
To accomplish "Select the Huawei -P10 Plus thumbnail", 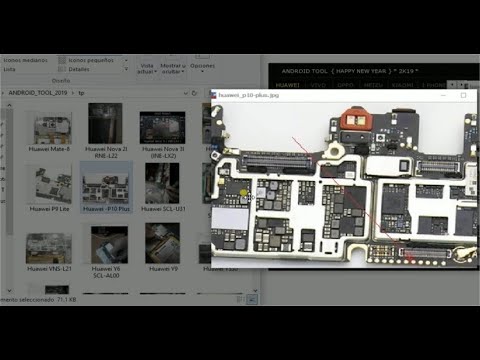I will [106, 188].
